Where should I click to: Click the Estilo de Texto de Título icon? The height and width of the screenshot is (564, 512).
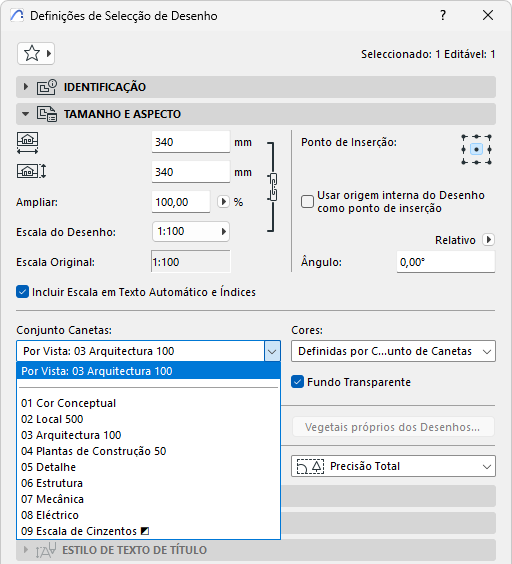[x=46, y=550]
